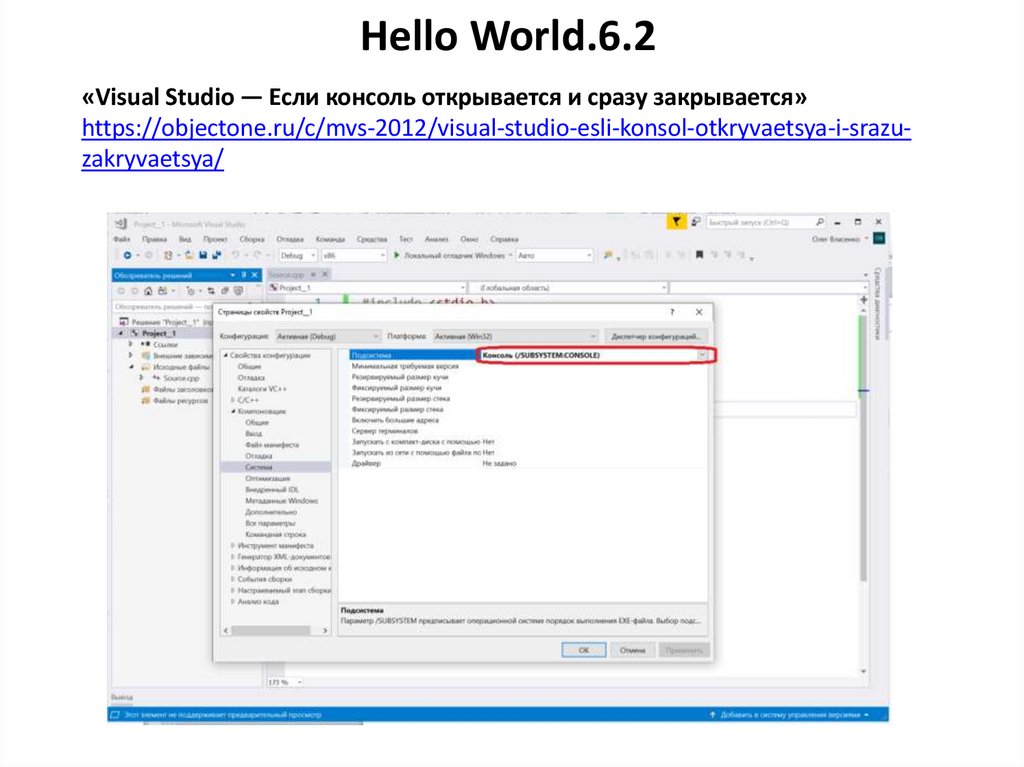Select the Система page under Компоновщик
The image size is (1024, 767).
pyautogui.click(x=259, y=467)
